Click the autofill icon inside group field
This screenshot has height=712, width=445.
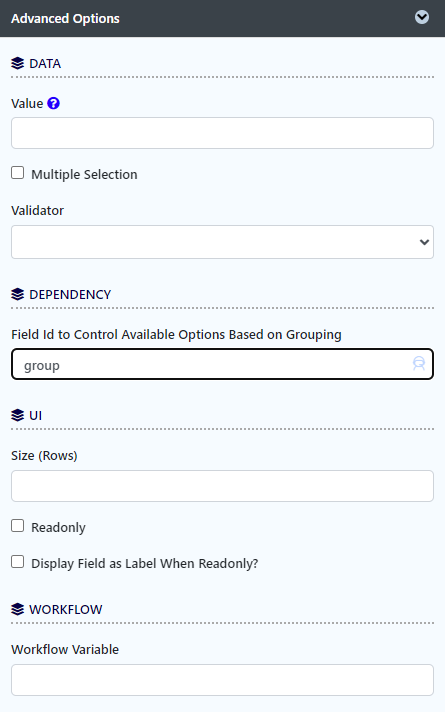pyautogui.click(x=419, y=363)
